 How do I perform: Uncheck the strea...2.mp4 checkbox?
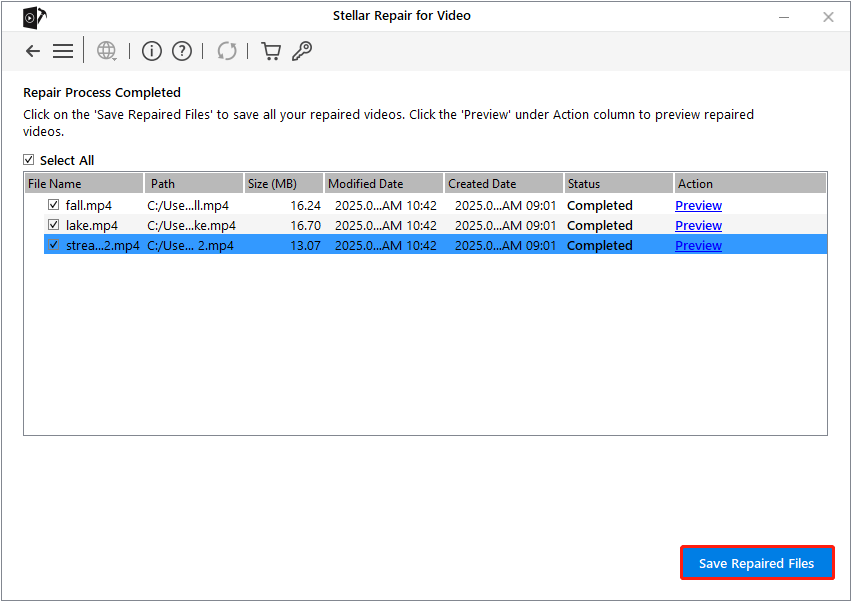click(x=53, y=244)
